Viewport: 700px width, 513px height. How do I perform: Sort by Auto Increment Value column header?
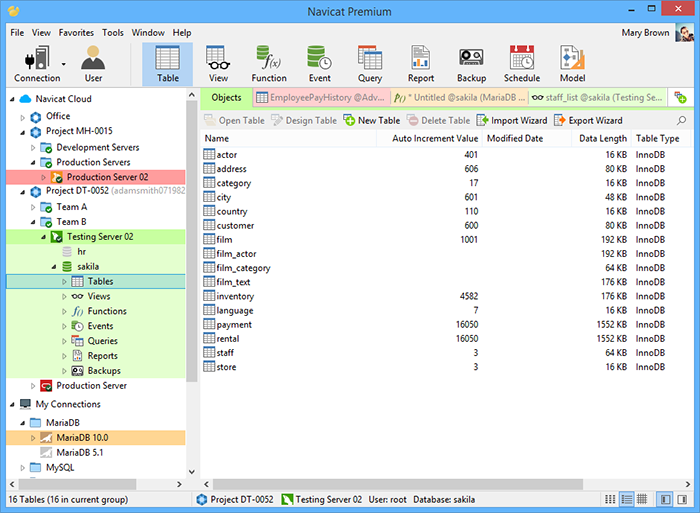point(430,138)
